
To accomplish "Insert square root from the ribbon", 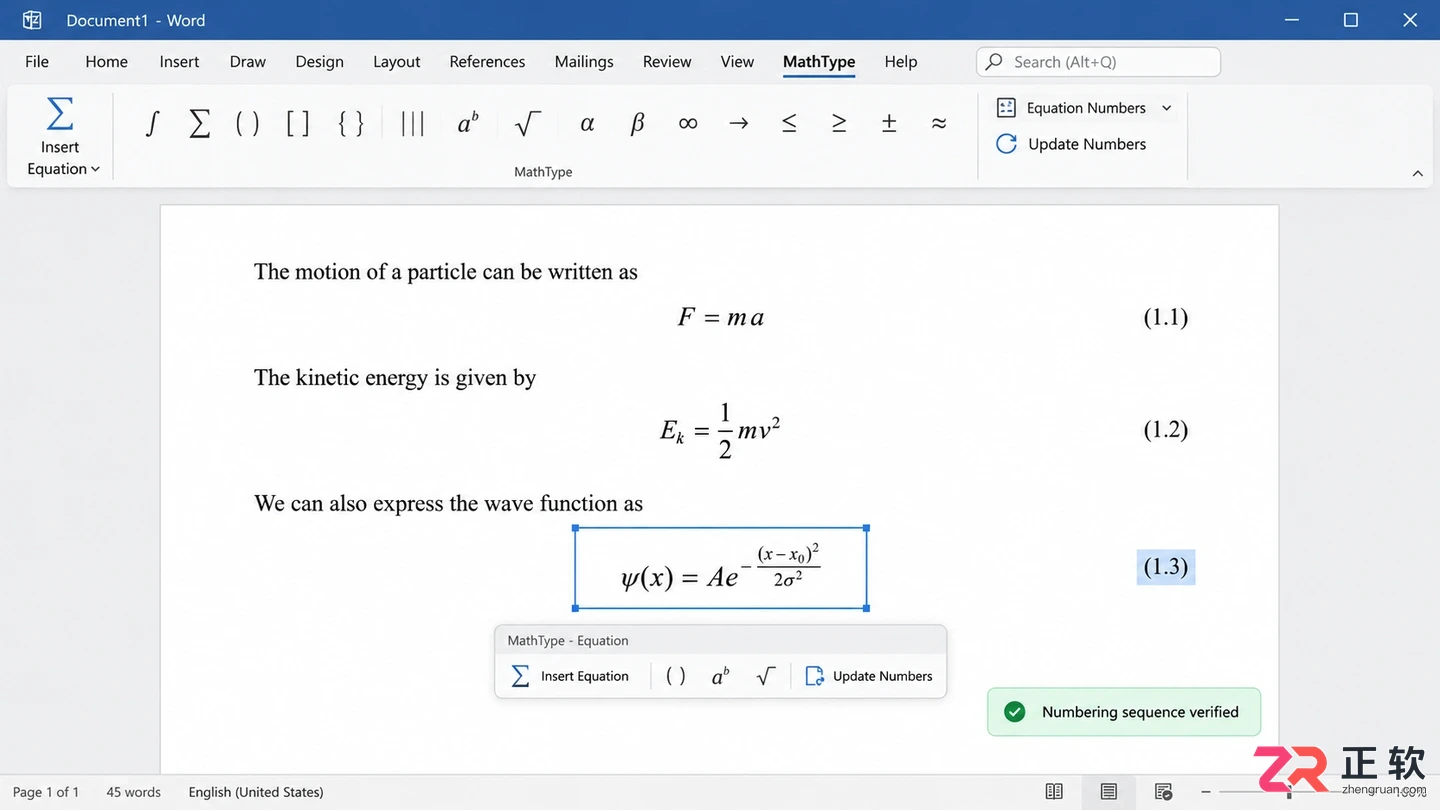I will (x=527, y=123).
